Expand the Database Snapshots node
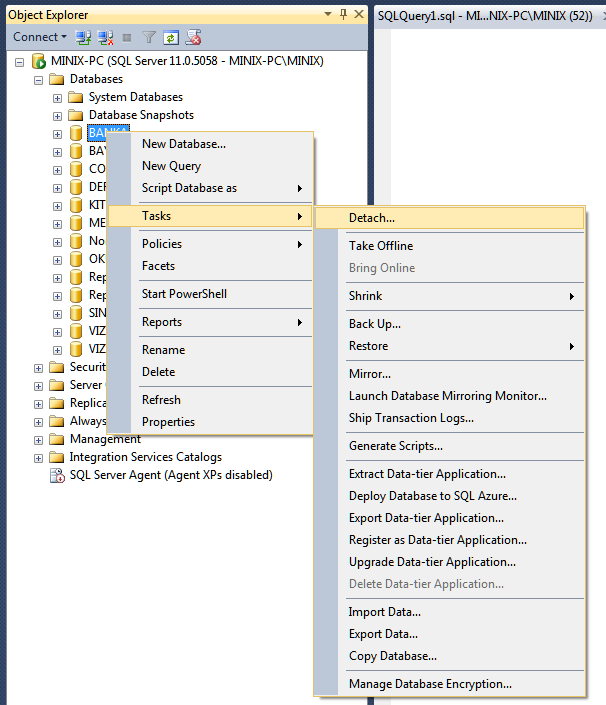The height and width of the screenshot is (705, 606). [57, 116]
